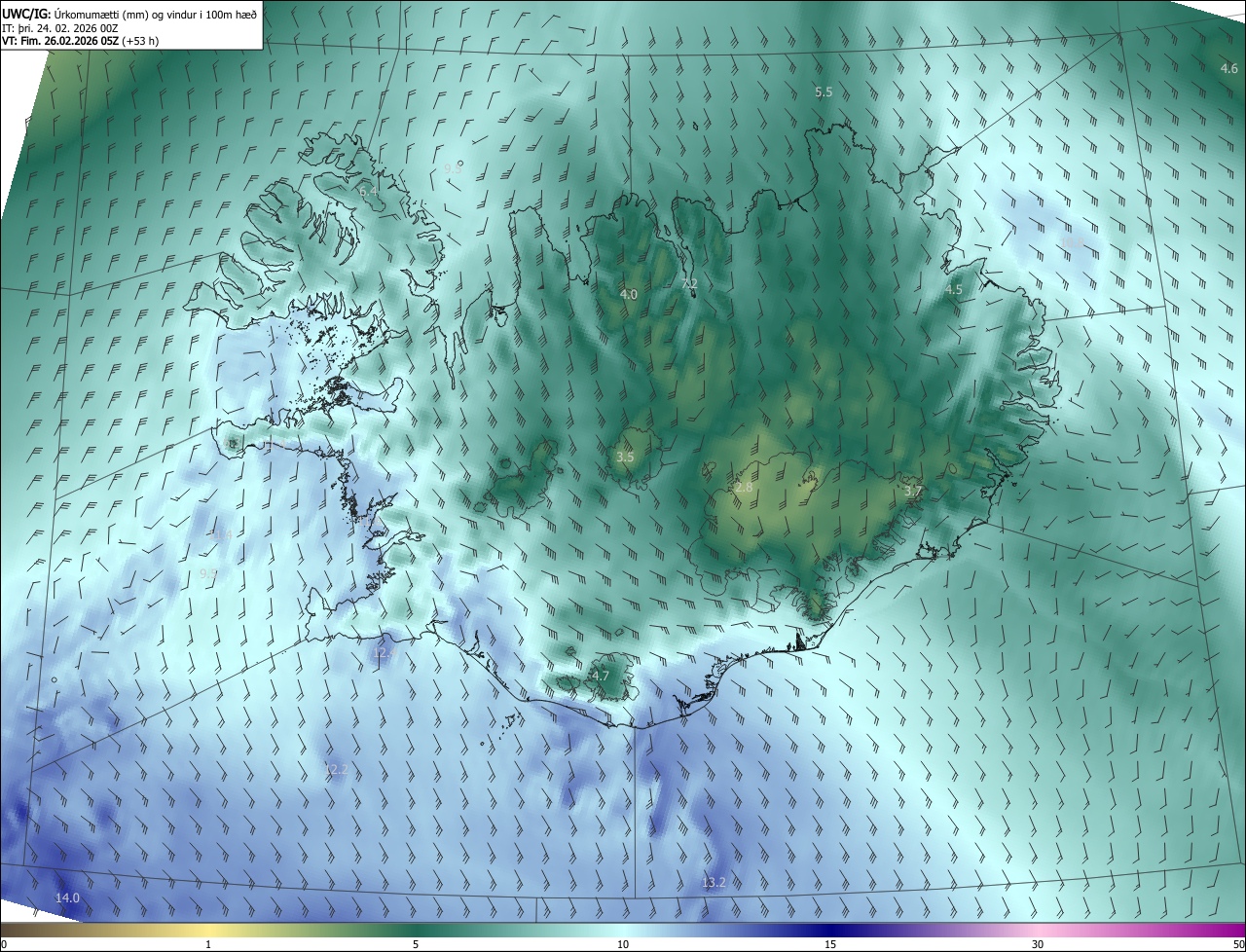Click the title 'Úrkomumætti (mm) og vindur í 100m hæð'
Viewport: 1246px width, 952px height.
point(156,13)
